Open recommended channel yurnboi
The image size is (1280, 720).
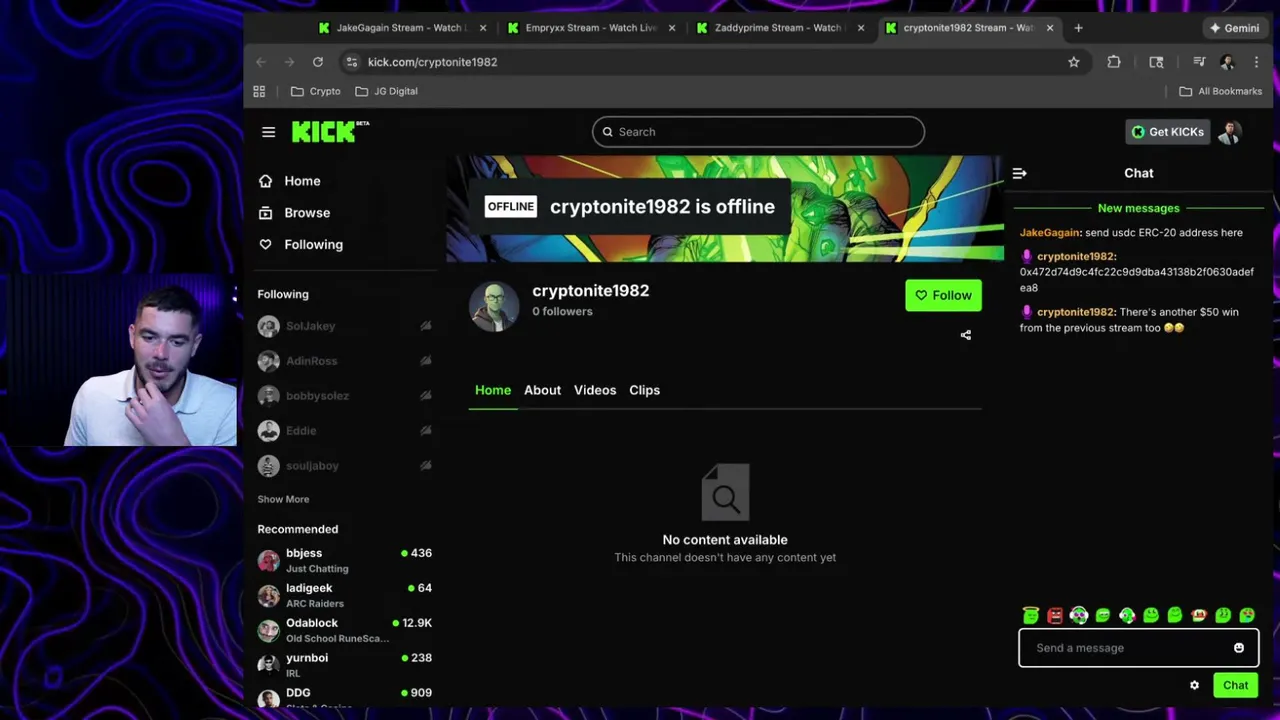[x=344, y=665]
